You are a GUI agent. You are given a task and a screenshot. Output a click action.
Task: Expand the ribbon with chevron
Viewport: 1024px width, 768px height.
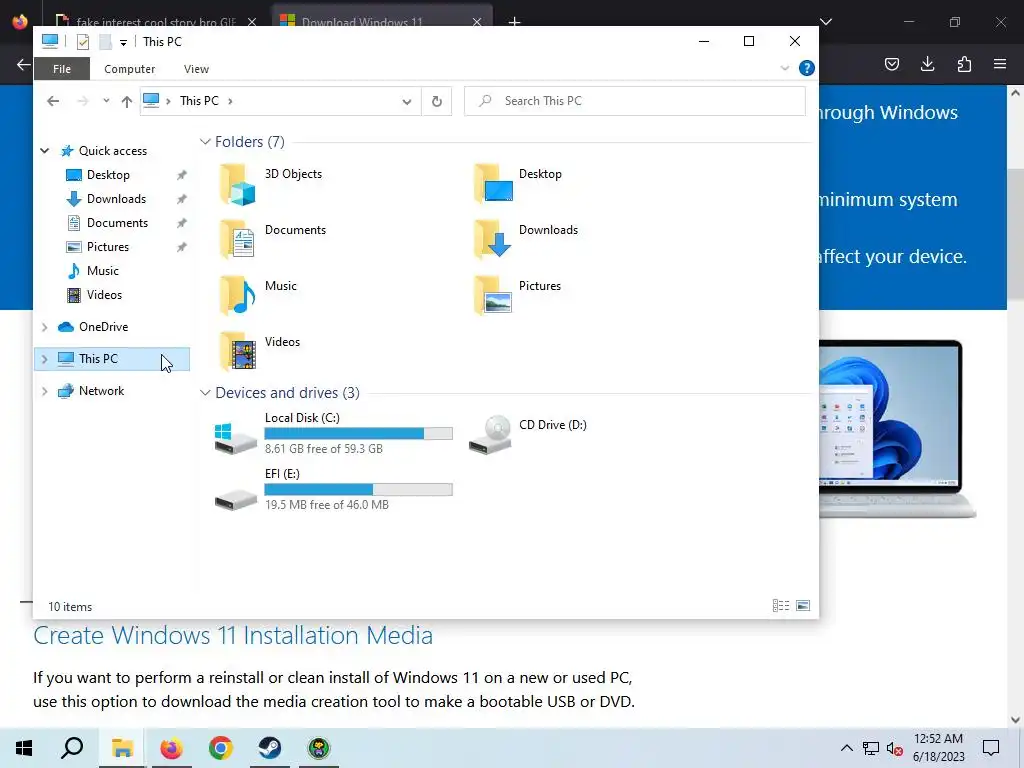point(784,68)
